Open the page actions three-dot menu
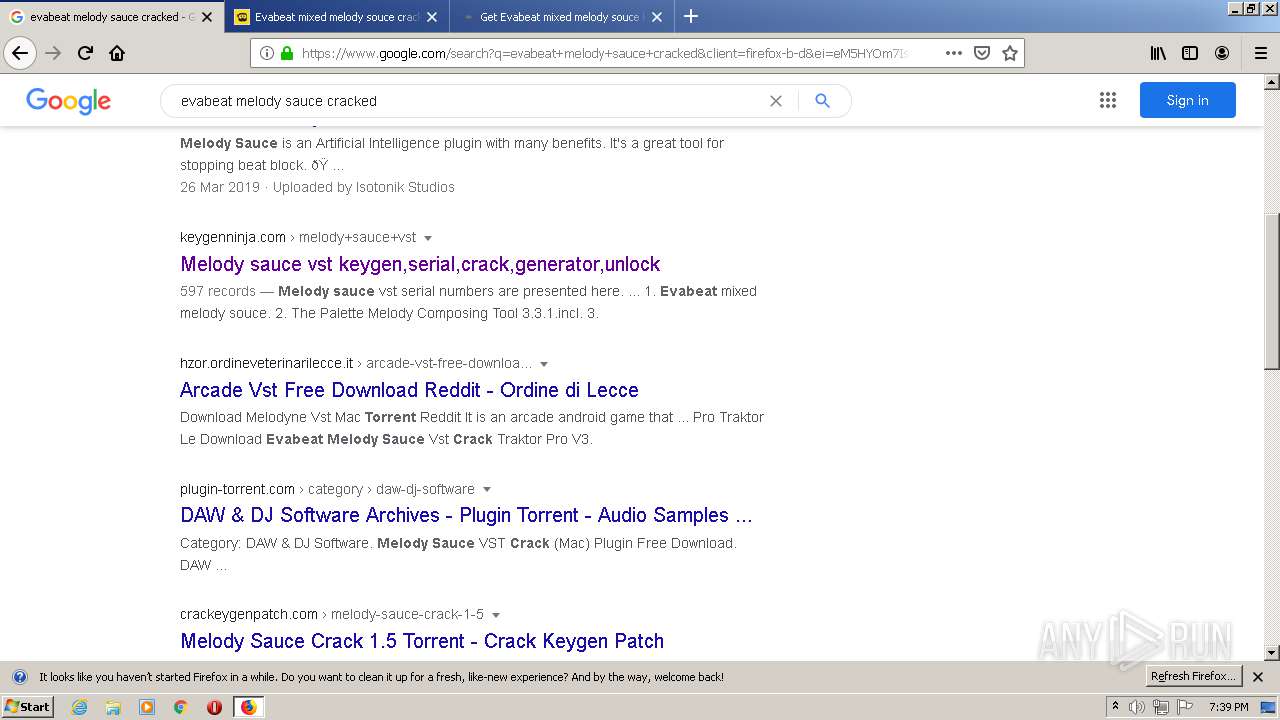This screenshot has width=1280, height=720. click(954, 53)
